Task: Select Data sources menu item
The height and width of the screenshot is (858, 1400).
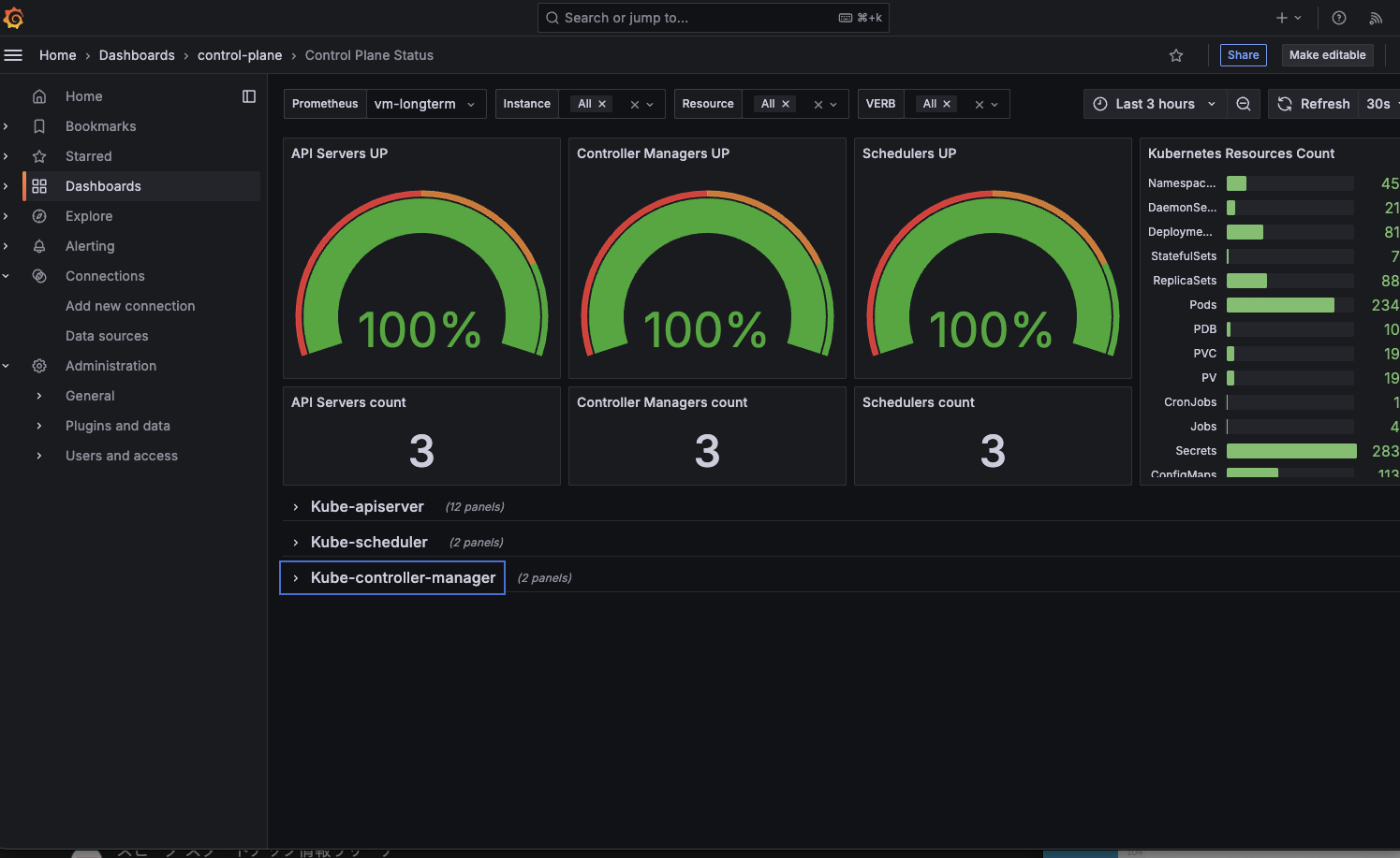Action: pos(107,336)
